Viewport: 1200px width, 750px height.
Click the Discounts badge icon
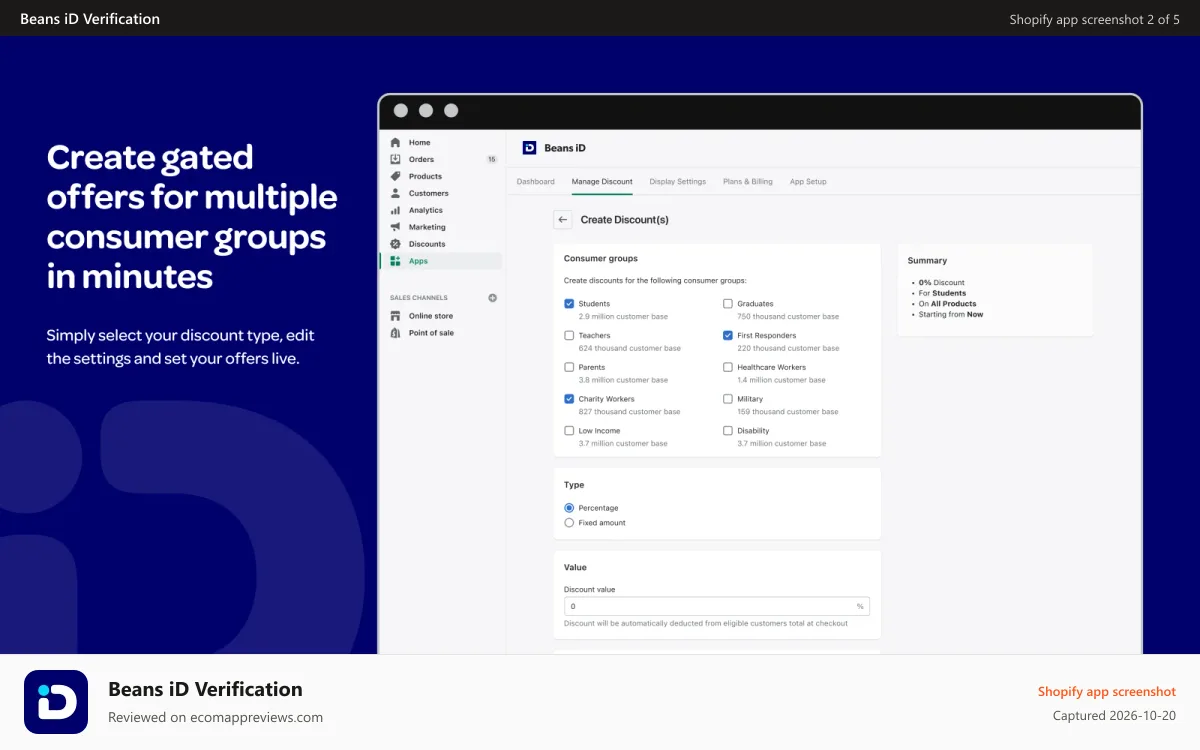click(395, 244)
